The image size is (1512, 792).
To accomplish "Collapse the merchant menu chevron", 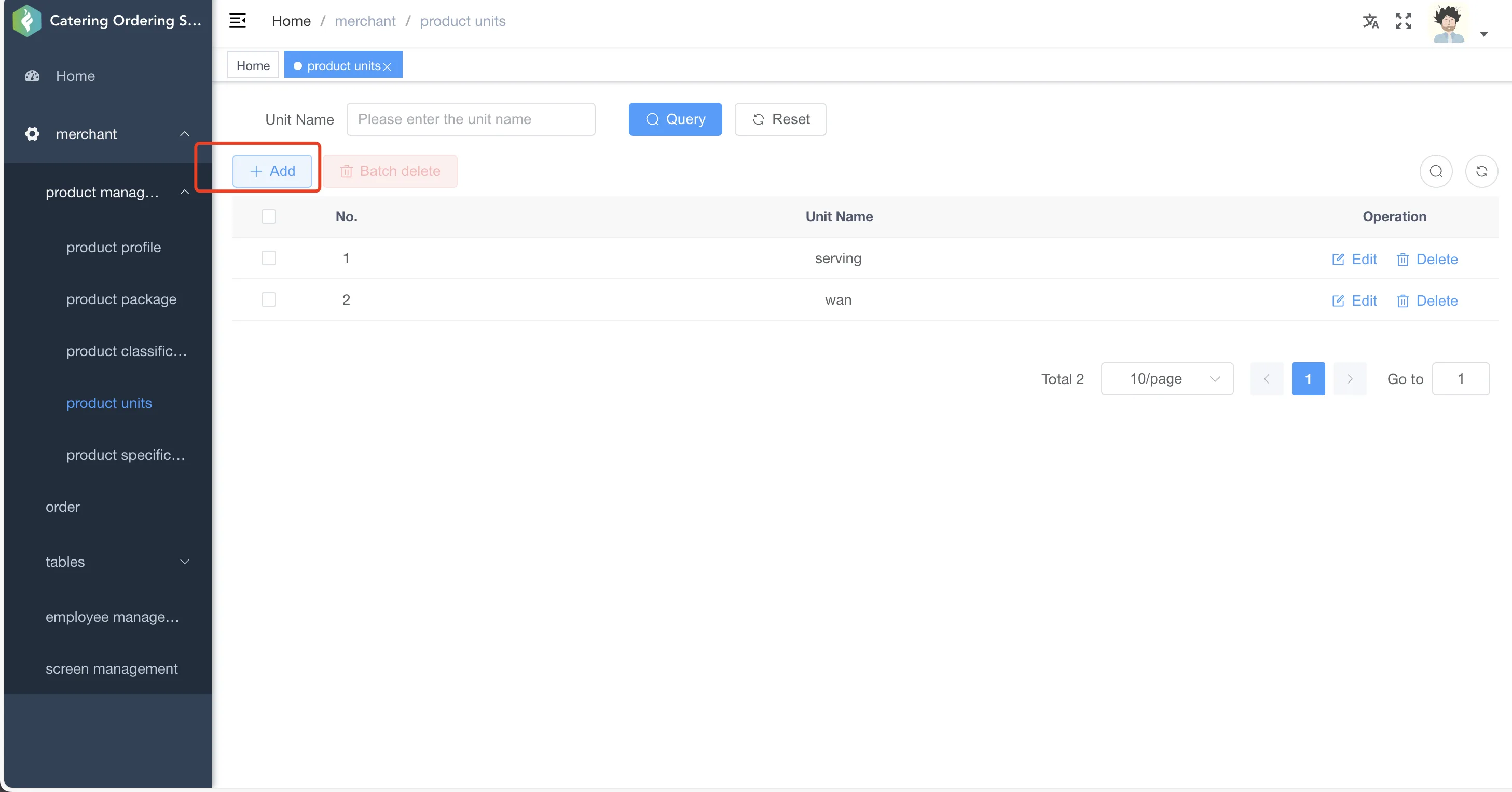I will point(184,134).
